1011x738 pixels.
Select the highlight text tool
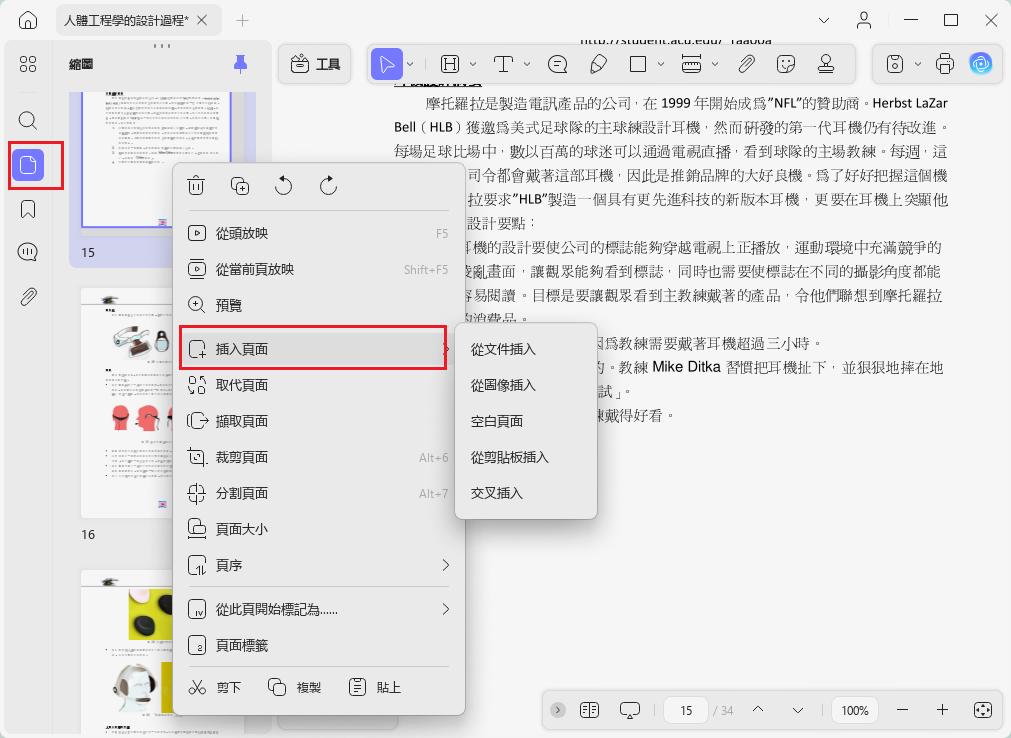(x=449, y=64)
